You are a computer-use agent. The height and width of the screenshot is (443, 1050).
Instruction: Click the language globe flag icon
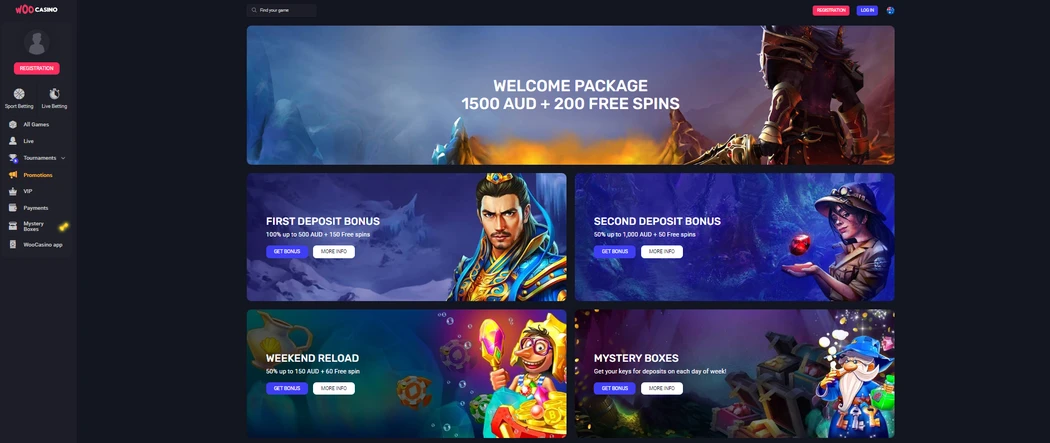(x=890, y=10)
